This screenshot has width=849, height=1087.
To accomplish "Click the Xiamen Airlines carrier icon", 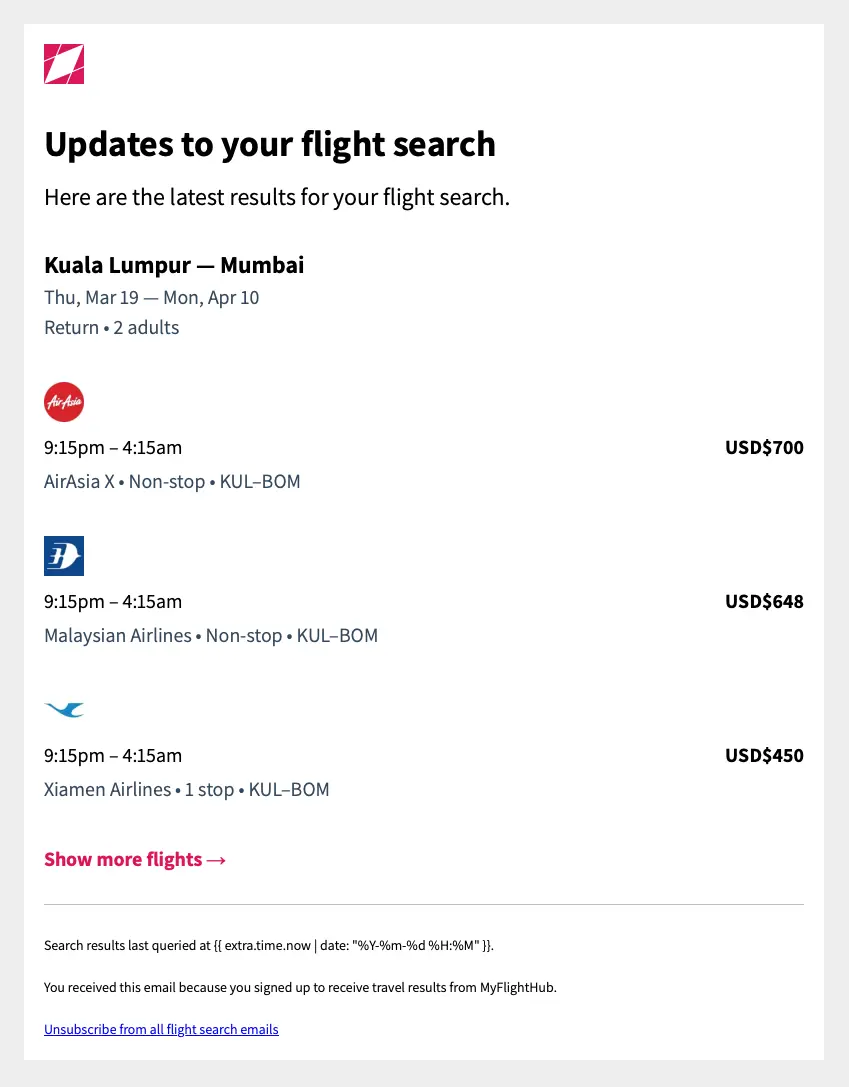I will 63,709.
